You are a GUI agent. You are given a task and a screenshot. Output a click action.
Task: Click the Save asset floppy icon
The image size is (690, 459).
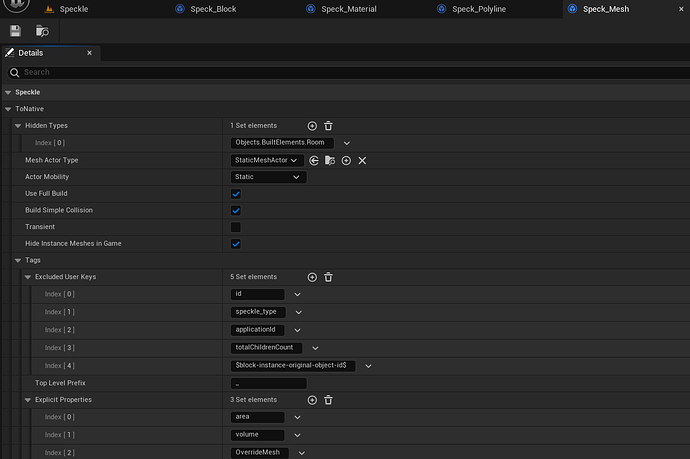click(15, 31)
